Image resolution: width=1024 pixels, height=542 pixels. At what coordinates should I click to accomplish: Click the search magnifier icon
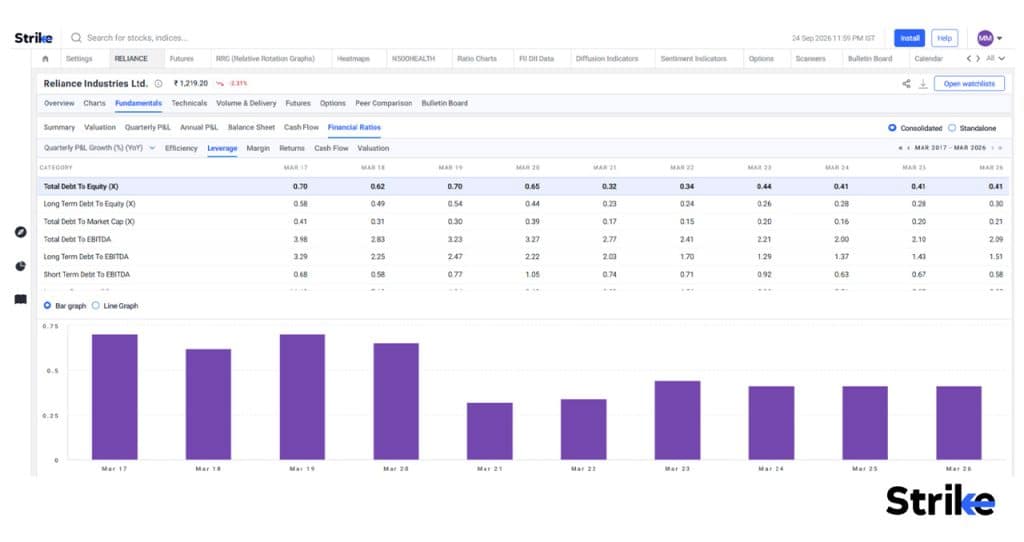pyautogui.click(x=76, y=38)
